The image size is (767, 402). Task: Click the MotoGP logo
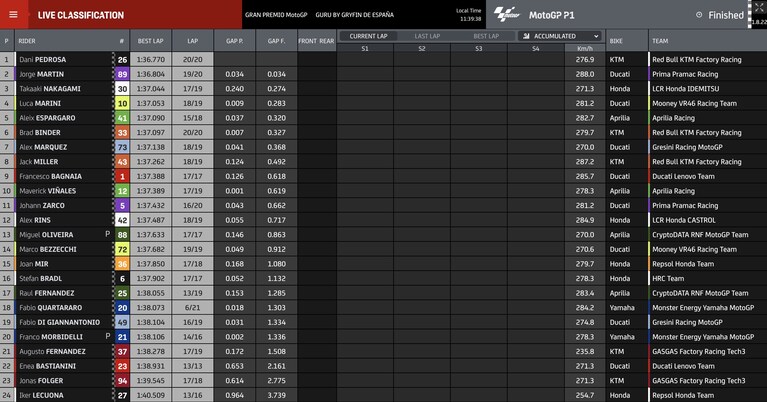click(507, 15)
